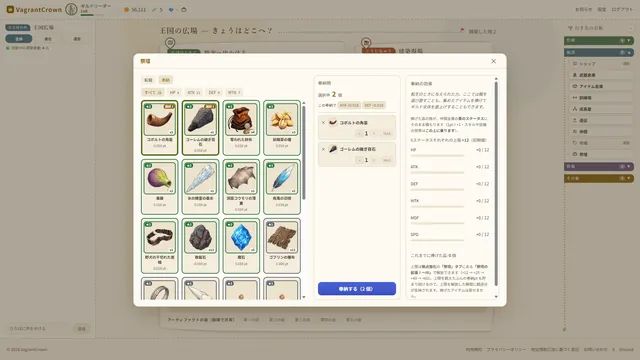This screenshot has width=640, height=360.
Task: Select the Kobold horn item card
Action: [x=160, y=128]
